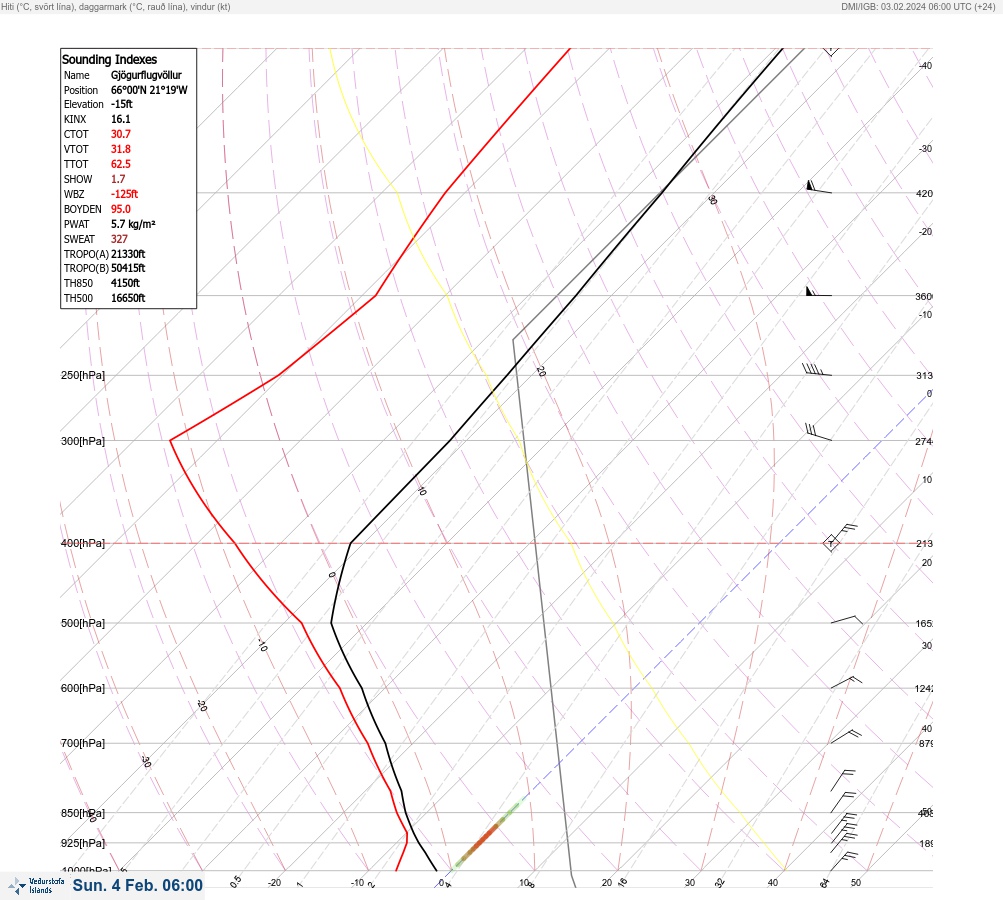
Task: Click the Elevation value -15ft
Action: pyautogui.click(x=122, y=104)
